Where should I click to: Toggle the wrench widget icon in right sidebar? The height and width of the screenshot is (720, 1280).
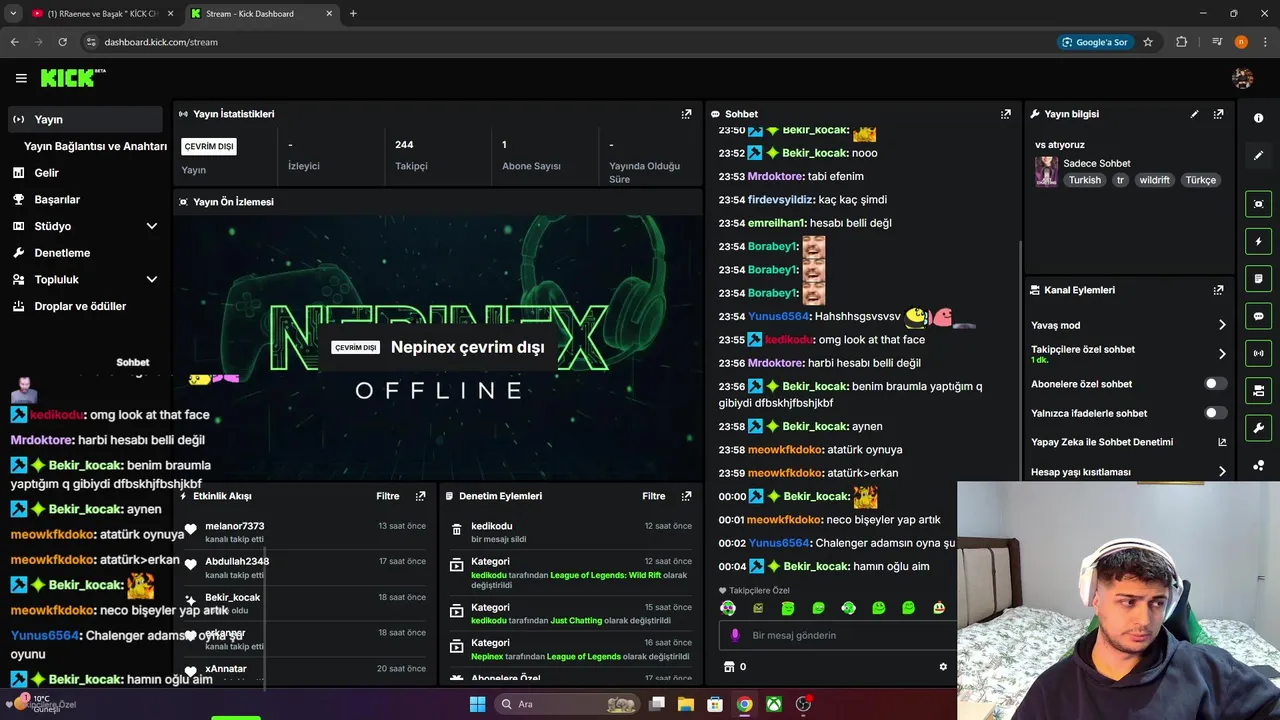pyautogui.click(x=1258, y=428)
